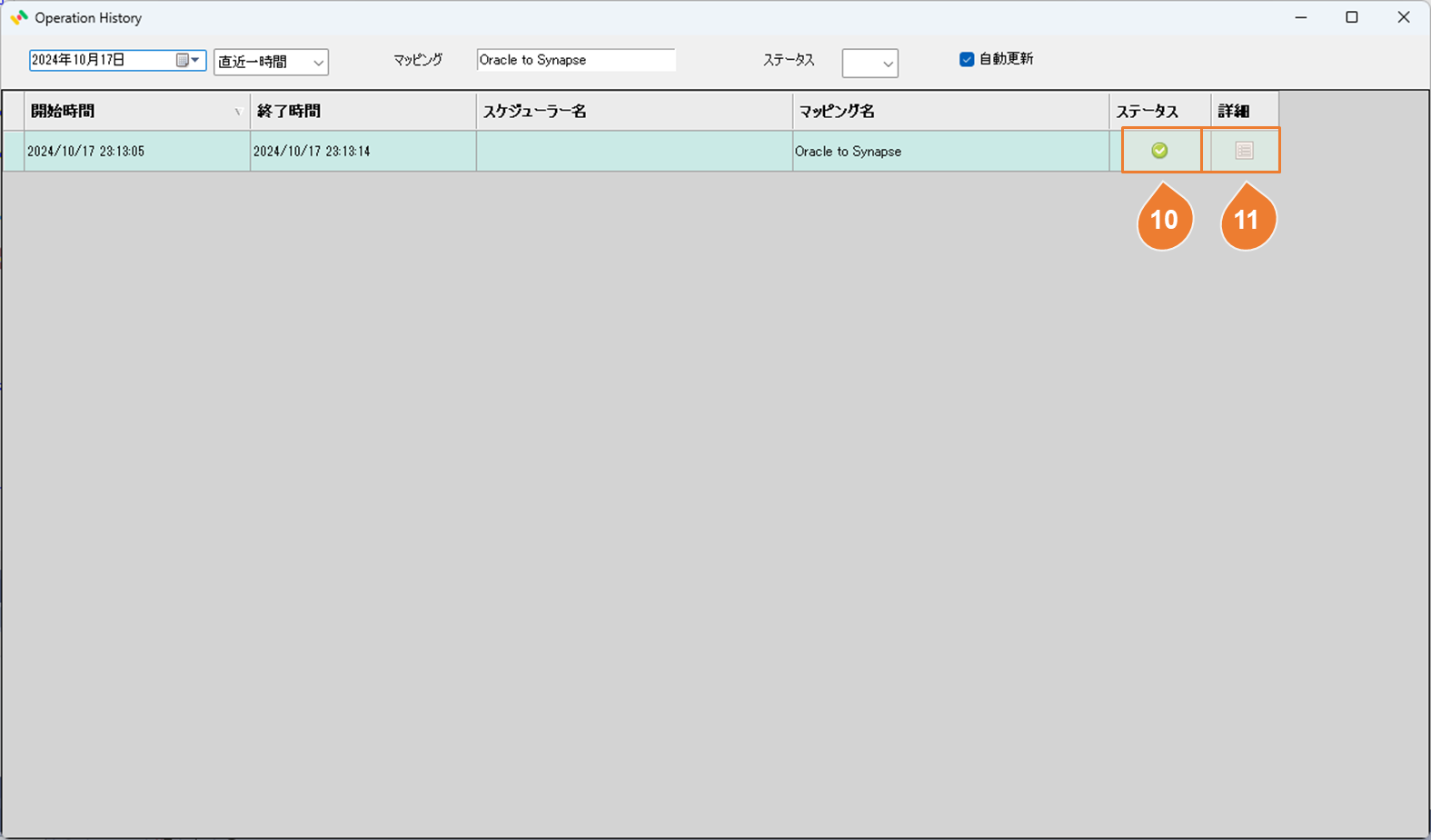Sort by 開始時間 column header
The width and height of the screenshot is (1431, 840).
coord(137,111)
